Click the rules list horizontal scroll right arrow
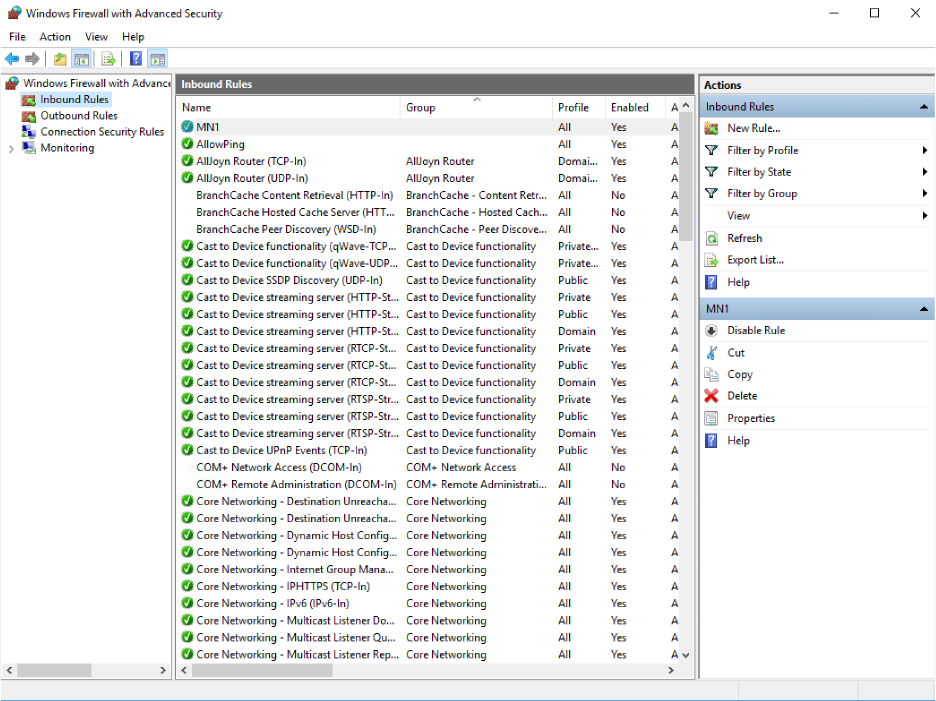The height and width of the screenshot is (701, 936). (x=671, y=671)
